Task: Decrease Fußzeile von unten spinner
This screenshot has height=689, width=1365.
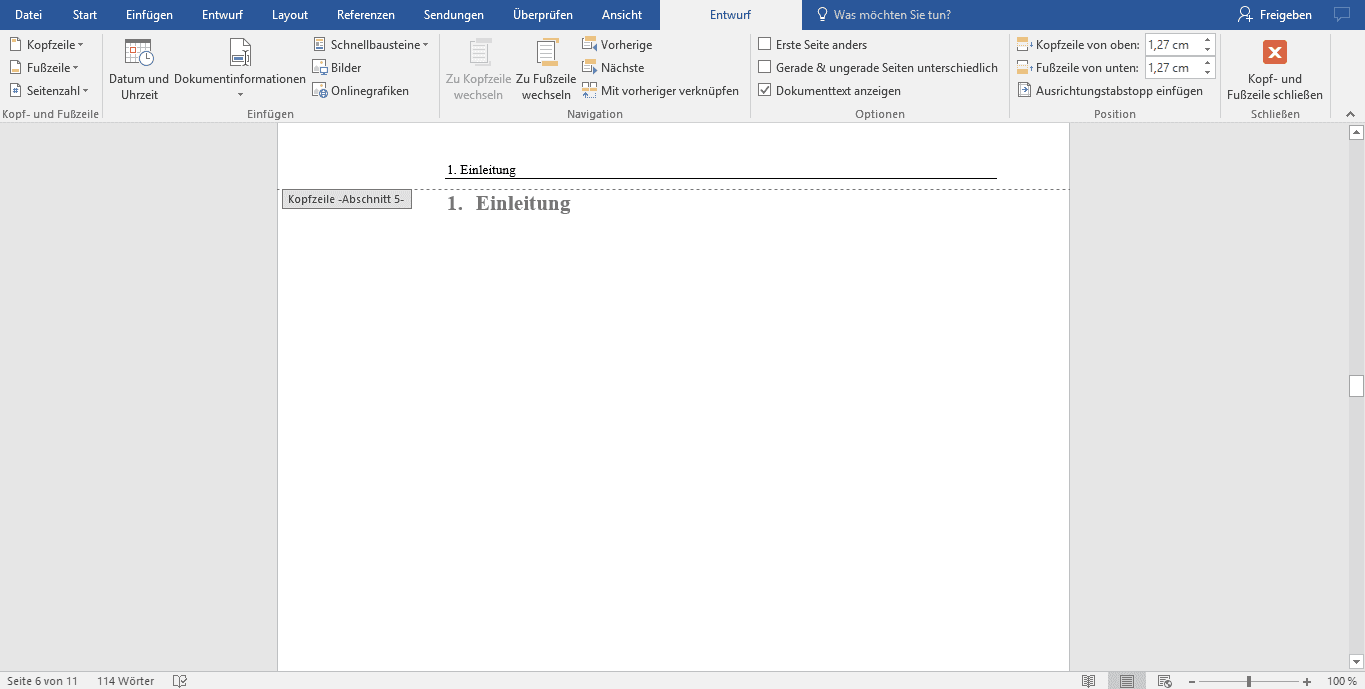Action: click(x=1208, y=73)
